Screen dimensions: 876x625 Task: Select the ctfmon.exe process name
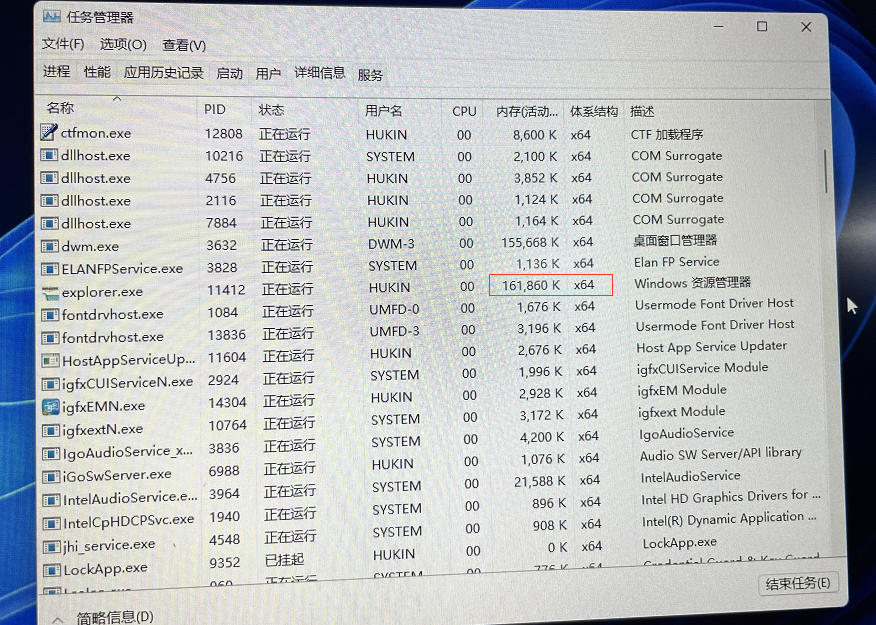click(96, 133)
